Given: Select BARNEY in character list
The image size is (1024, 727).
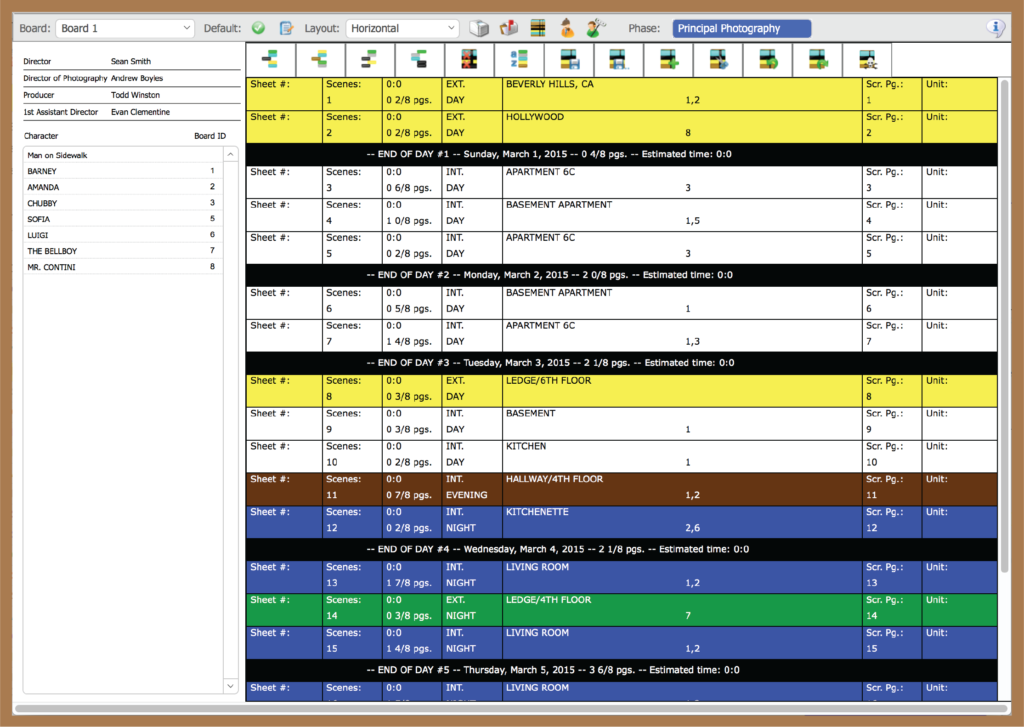Looking at the screenshot, I should pos(123,171).
